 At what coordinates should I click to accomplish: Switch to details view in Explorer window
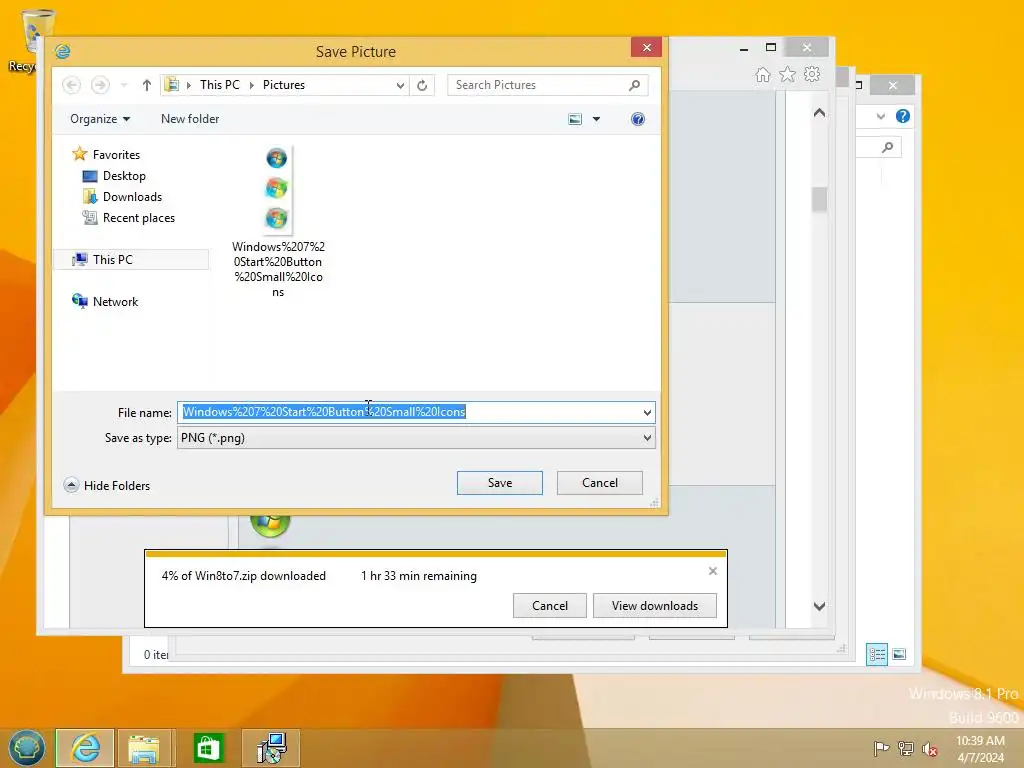(876, 654)
